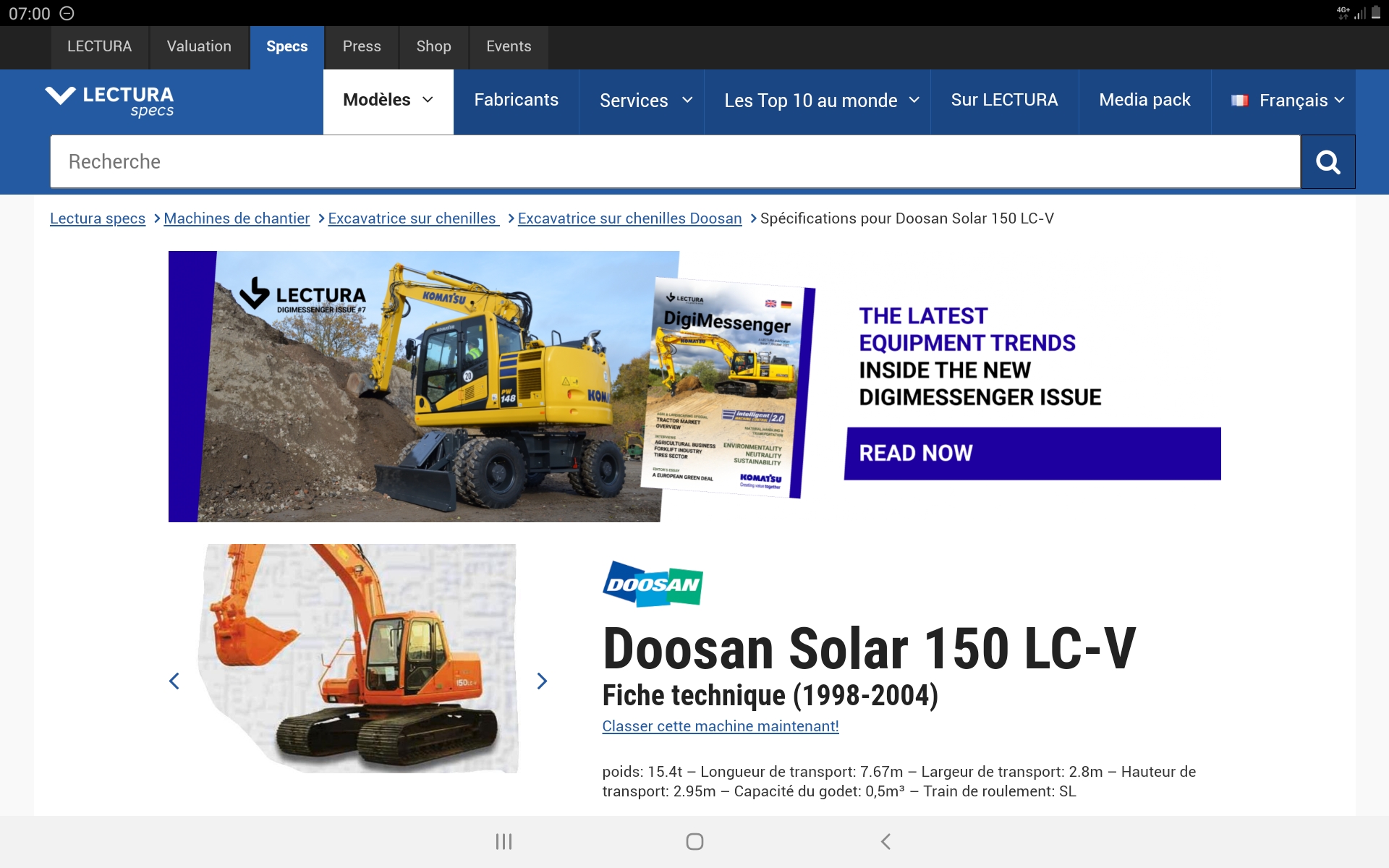
Task: Expand Les Top 10 au monde menu
Action: tap(817, 101)
